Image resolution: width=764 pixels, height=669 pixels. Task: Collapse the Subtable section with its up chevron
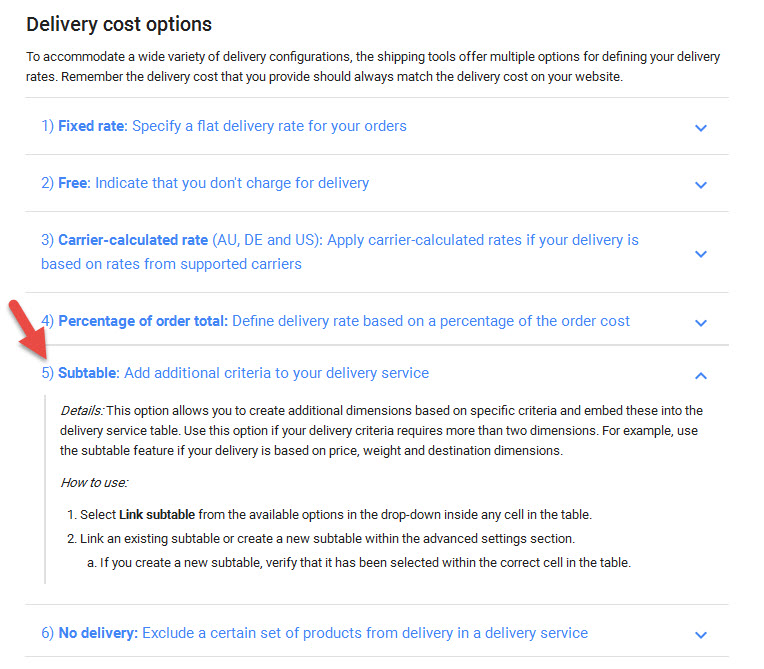pos(701,375)
